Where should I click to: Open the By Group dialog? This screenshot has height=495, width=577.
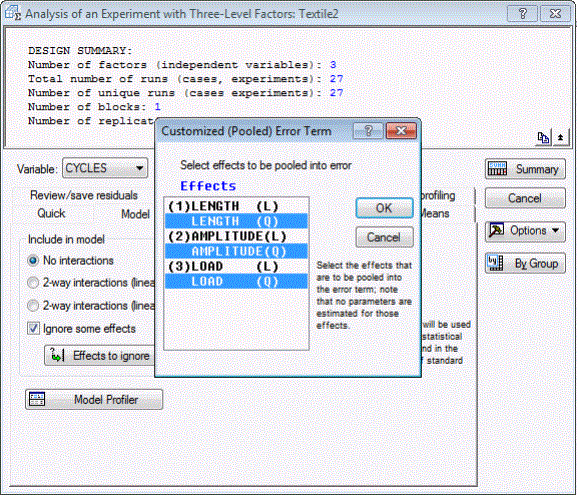tap(525, 263)
